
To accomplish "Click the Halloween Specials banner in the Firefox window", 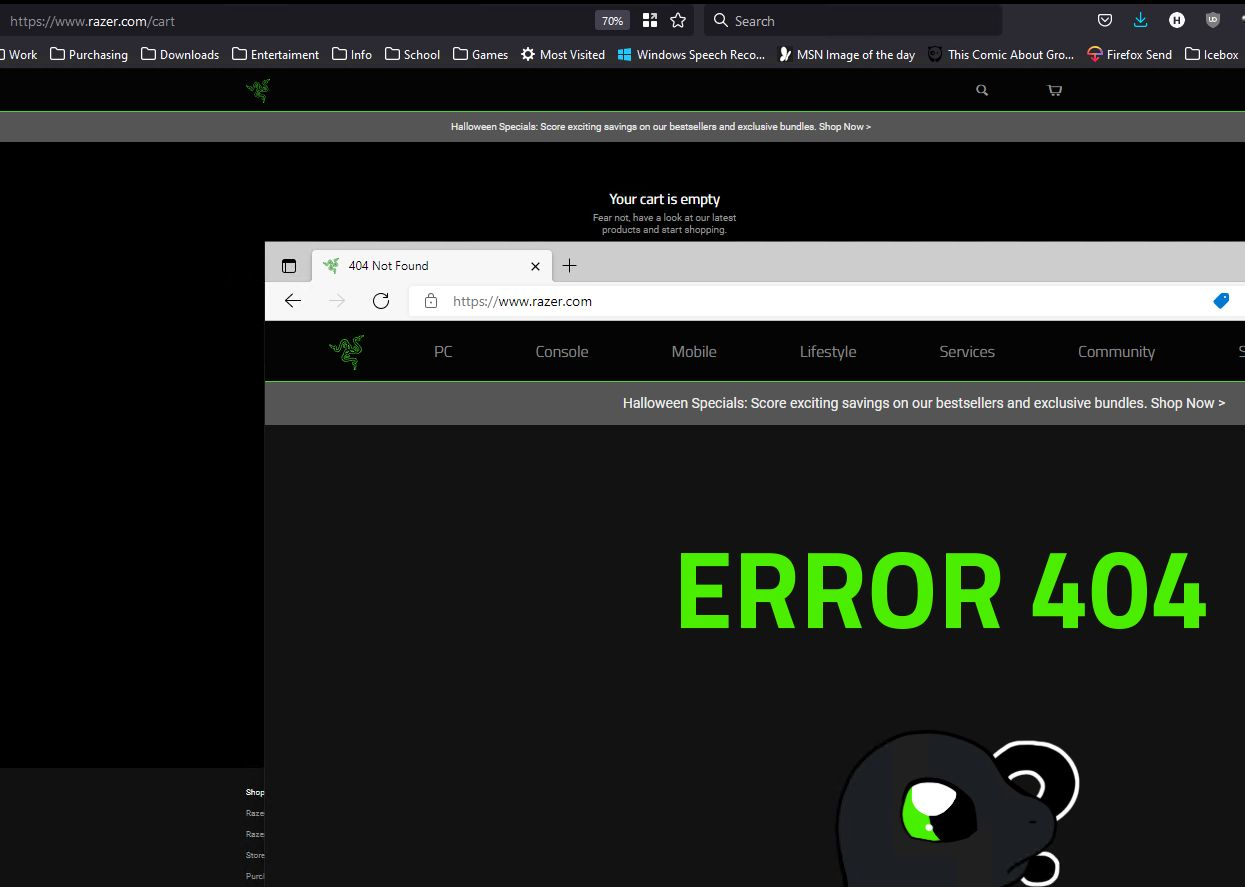I will (661, 127).
